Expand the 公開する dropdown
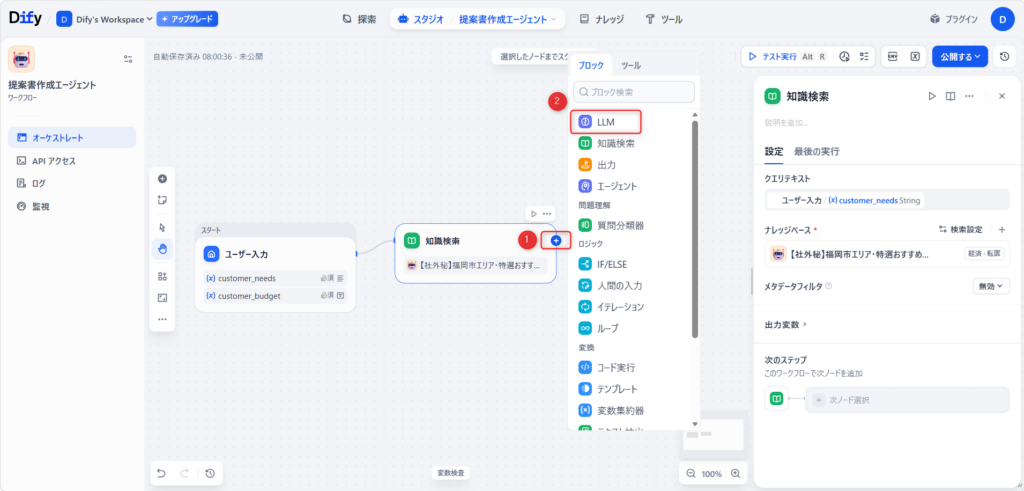The height and width of the screenshot is (491, 1024). pyautogui.click(x=960, y=56)
